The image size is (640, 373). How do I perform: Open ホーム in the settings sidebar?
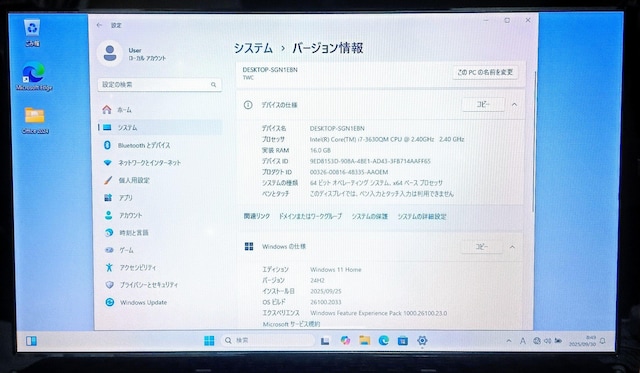point(160,110)
